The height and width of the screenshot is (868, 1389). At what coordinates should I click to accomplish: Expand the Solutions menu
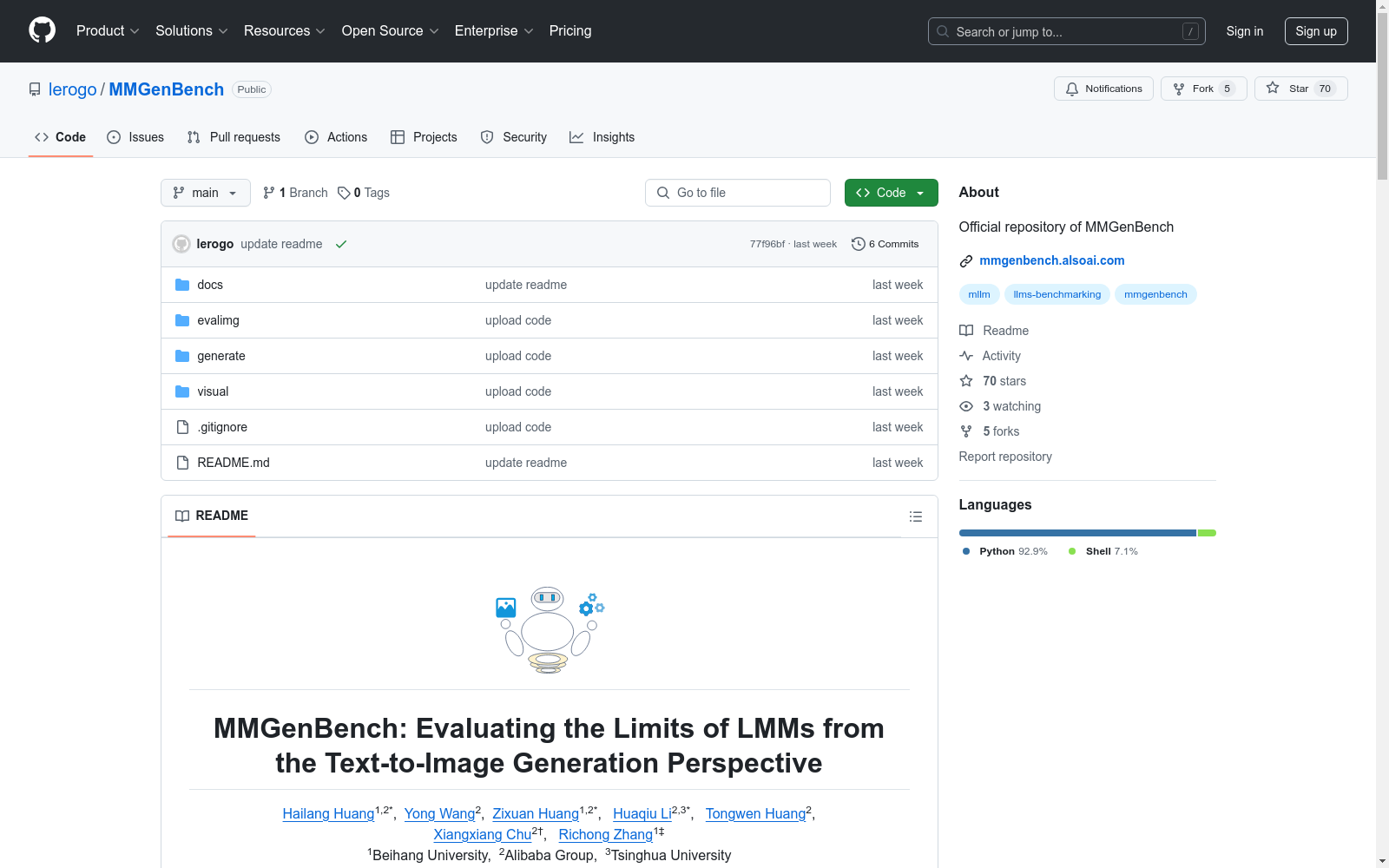point(192,31)
